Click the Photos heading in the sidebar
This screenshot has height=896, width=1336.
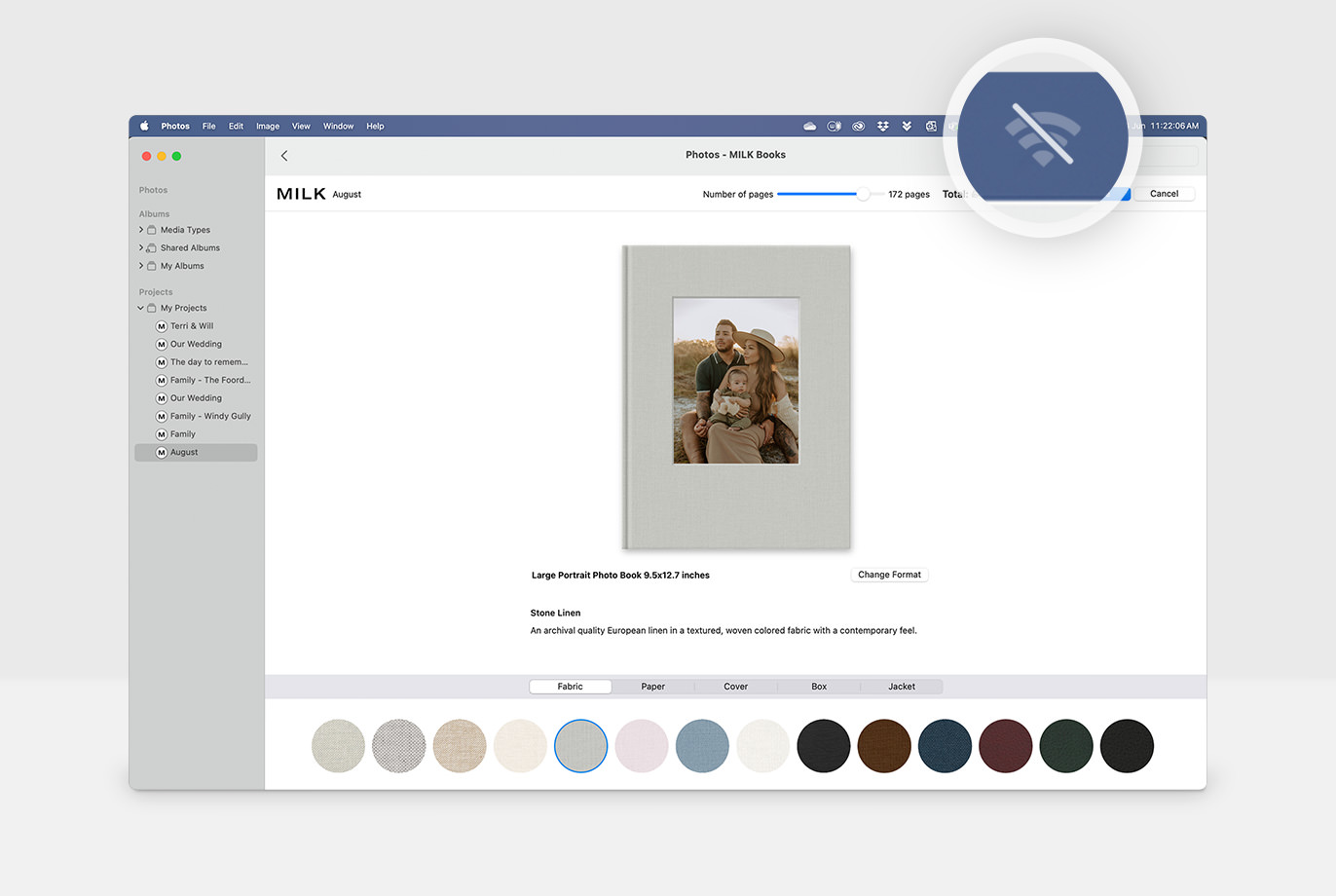pyautogui.click(x=153, y=190)
